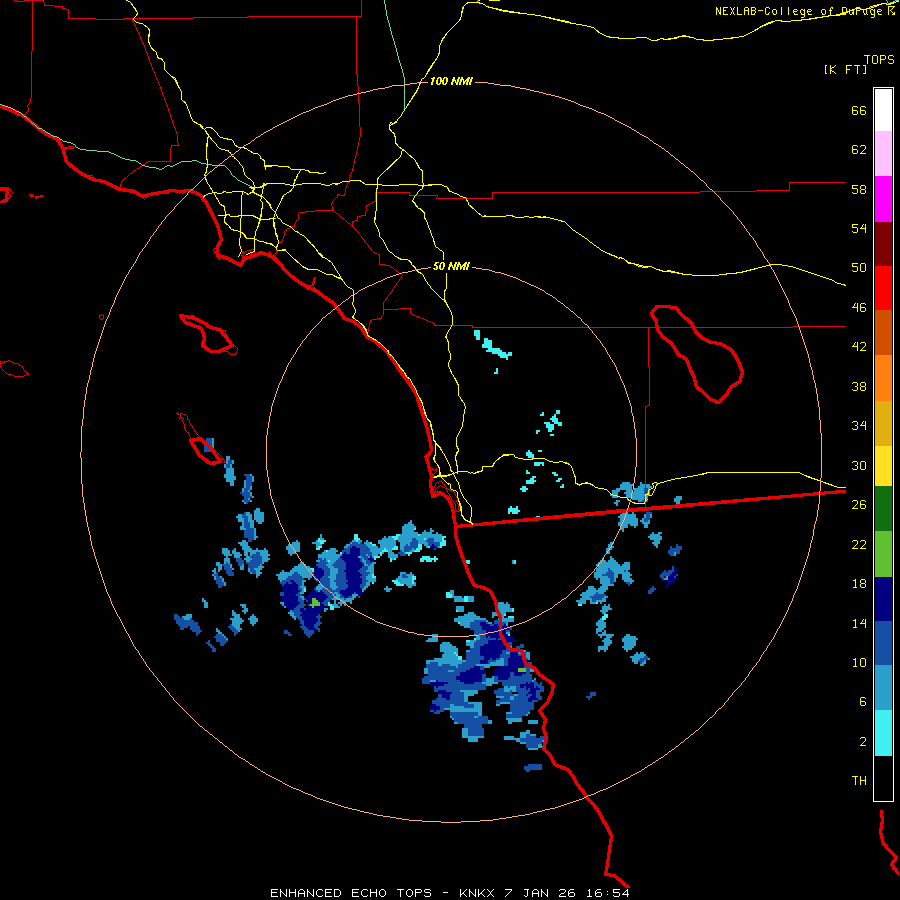Click the legend value "46"
The width and height of the screenshot is (900, 900).
click(859, 307)
